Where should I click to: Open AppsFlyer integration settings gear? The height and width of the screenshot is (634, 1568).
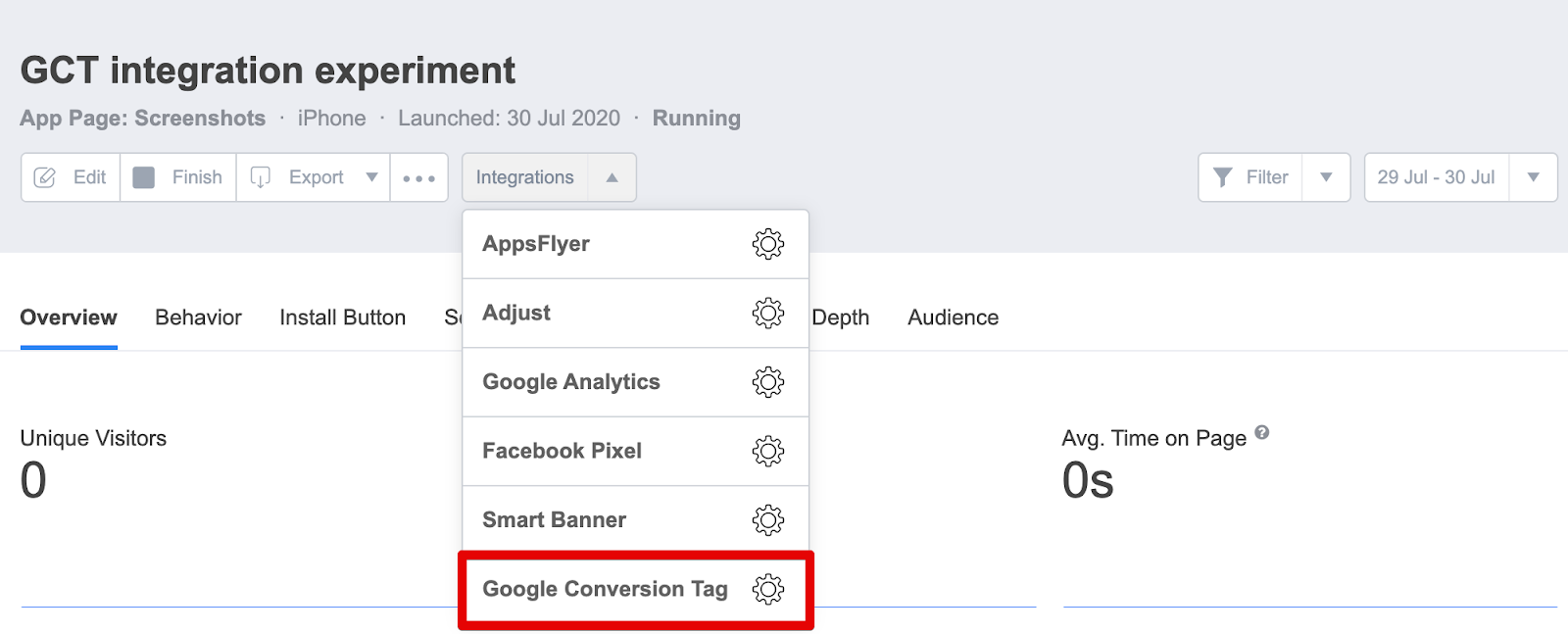pyautogui.click(x=767, y=244)
